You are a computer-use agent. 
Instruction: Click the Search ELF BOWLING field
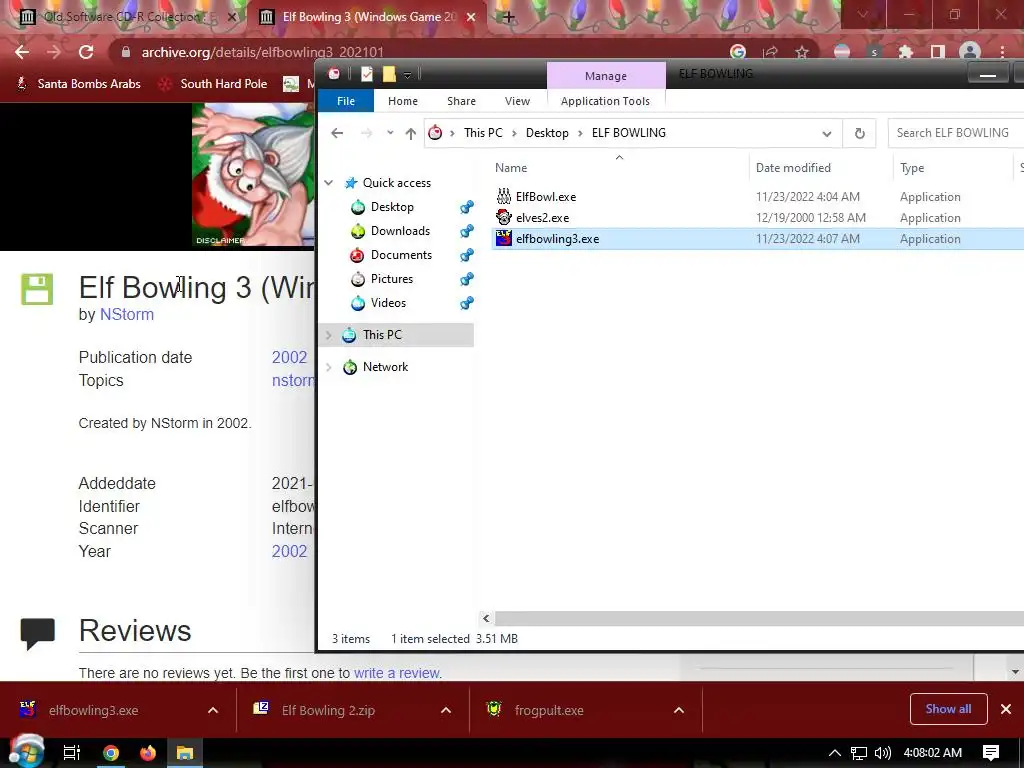955,133
